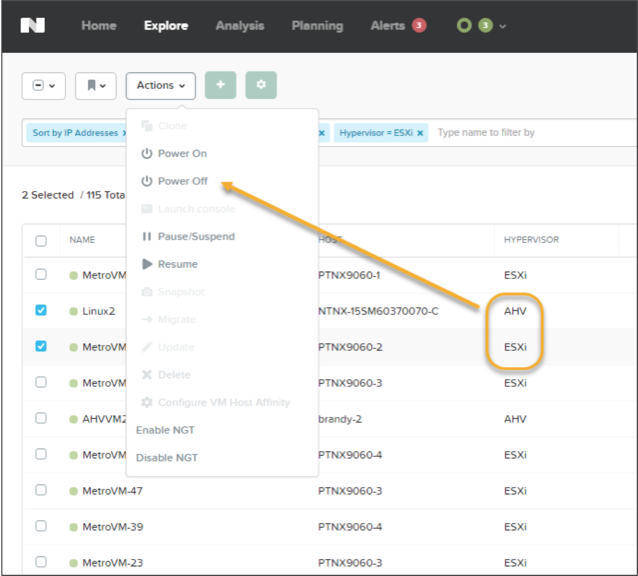
Task: Switch to the Analysis tab
Action: 240,26
